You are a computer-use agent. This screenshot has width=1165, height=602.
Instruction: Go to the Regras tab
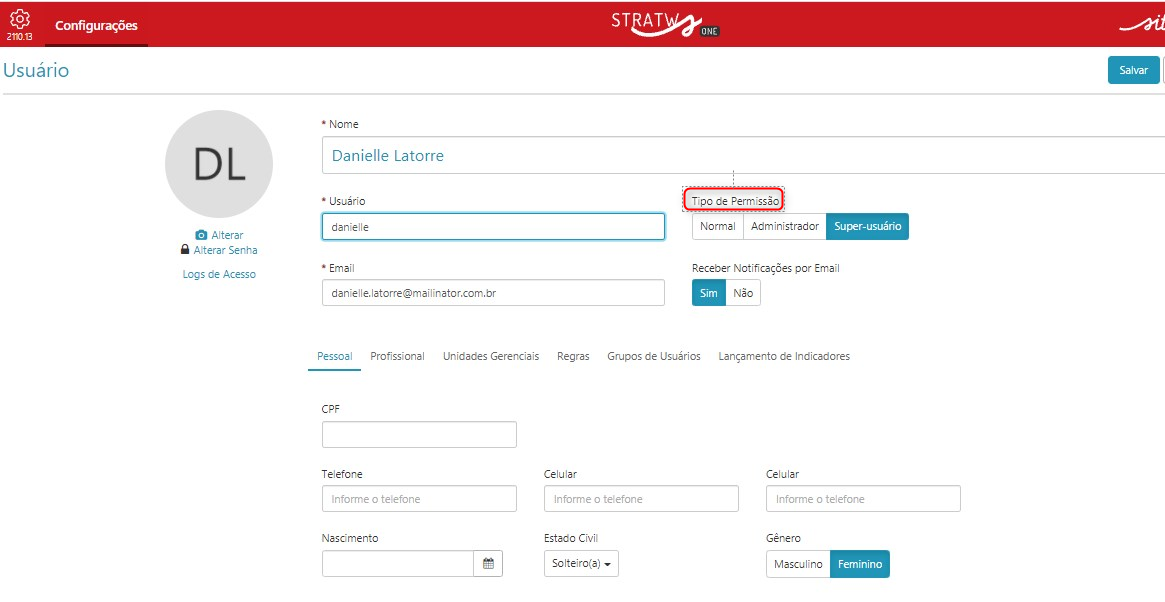[574, 356]
